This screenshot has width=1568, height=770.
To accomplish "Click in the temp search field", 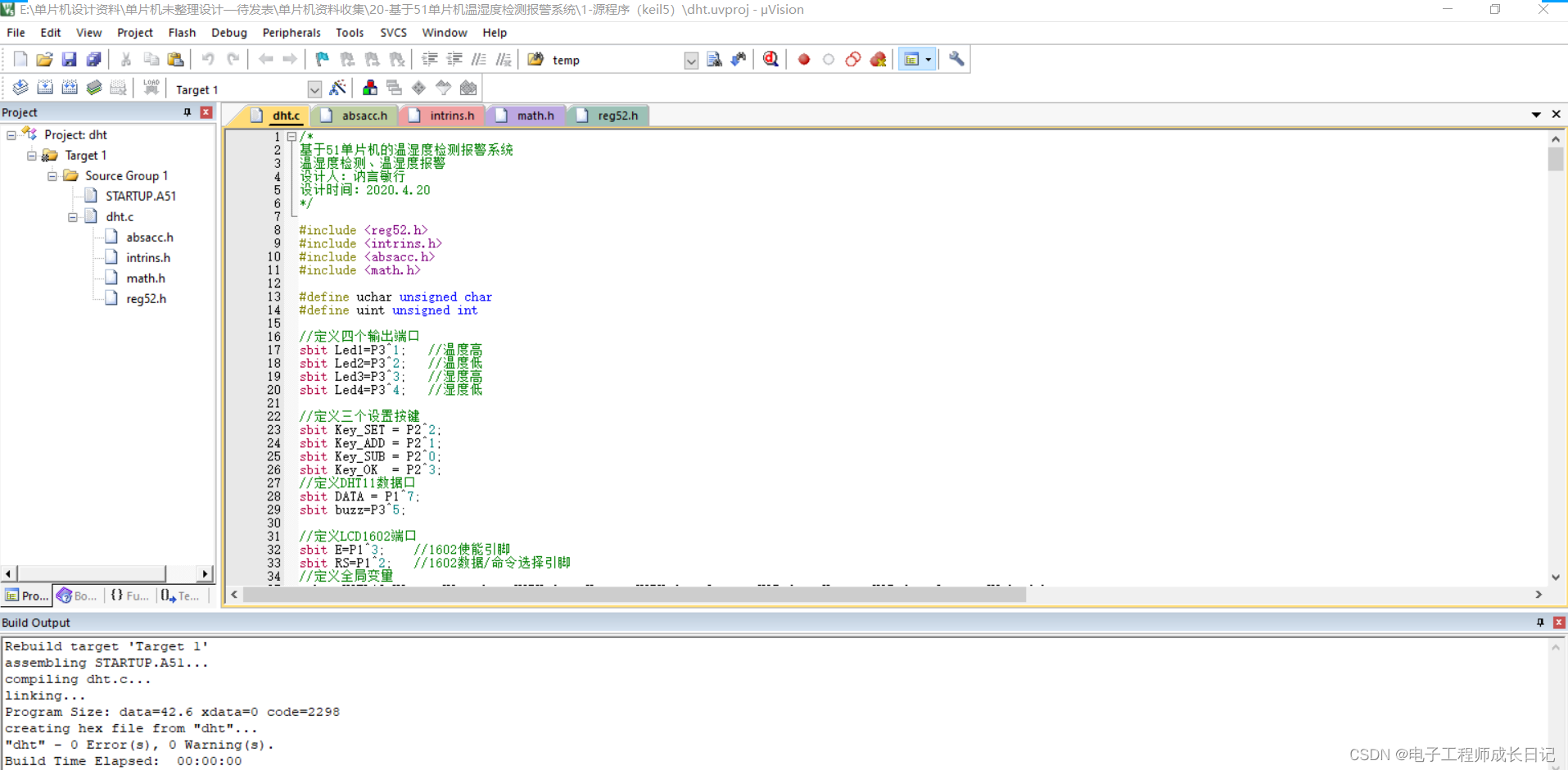I will [616, 61].
